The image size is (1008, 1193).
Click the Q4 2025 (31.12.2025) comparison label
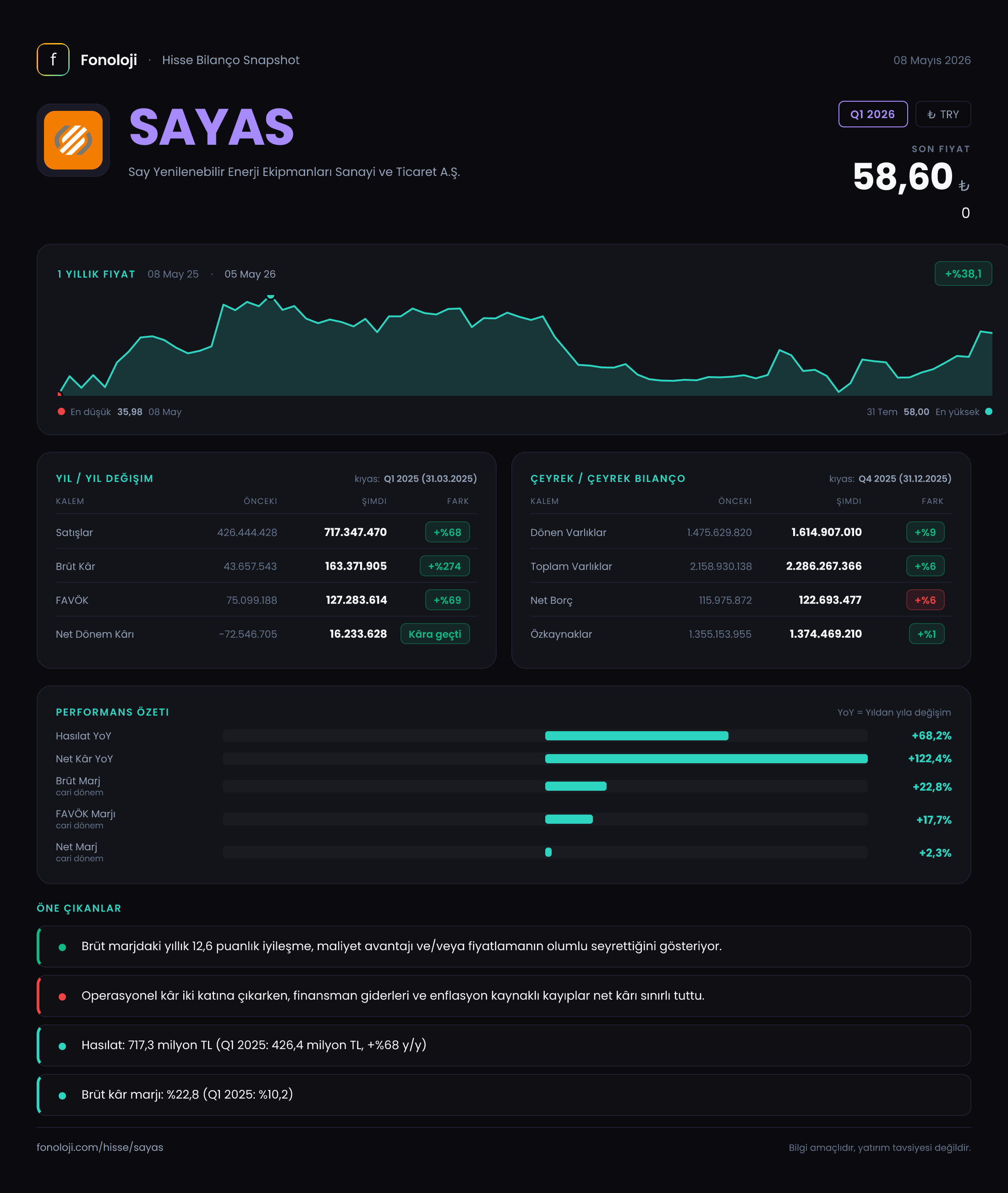[905, 479]
